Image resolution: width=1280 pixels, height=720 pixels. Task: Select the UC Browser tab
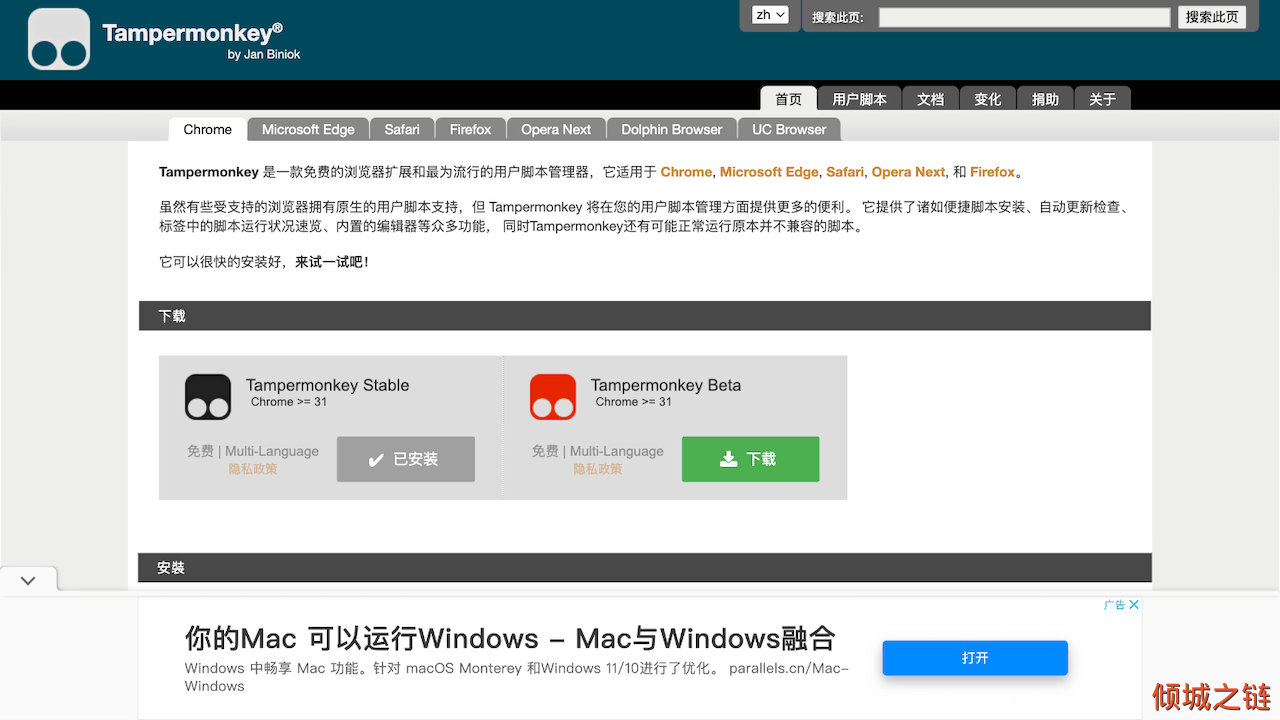[789, 129]
